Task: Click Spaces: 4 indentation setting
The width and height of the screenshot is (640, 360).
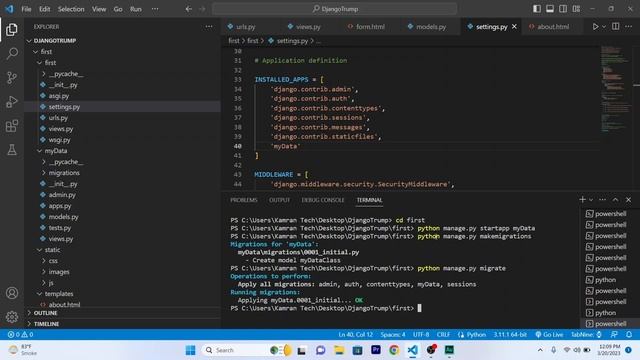Action: point(393,334)
